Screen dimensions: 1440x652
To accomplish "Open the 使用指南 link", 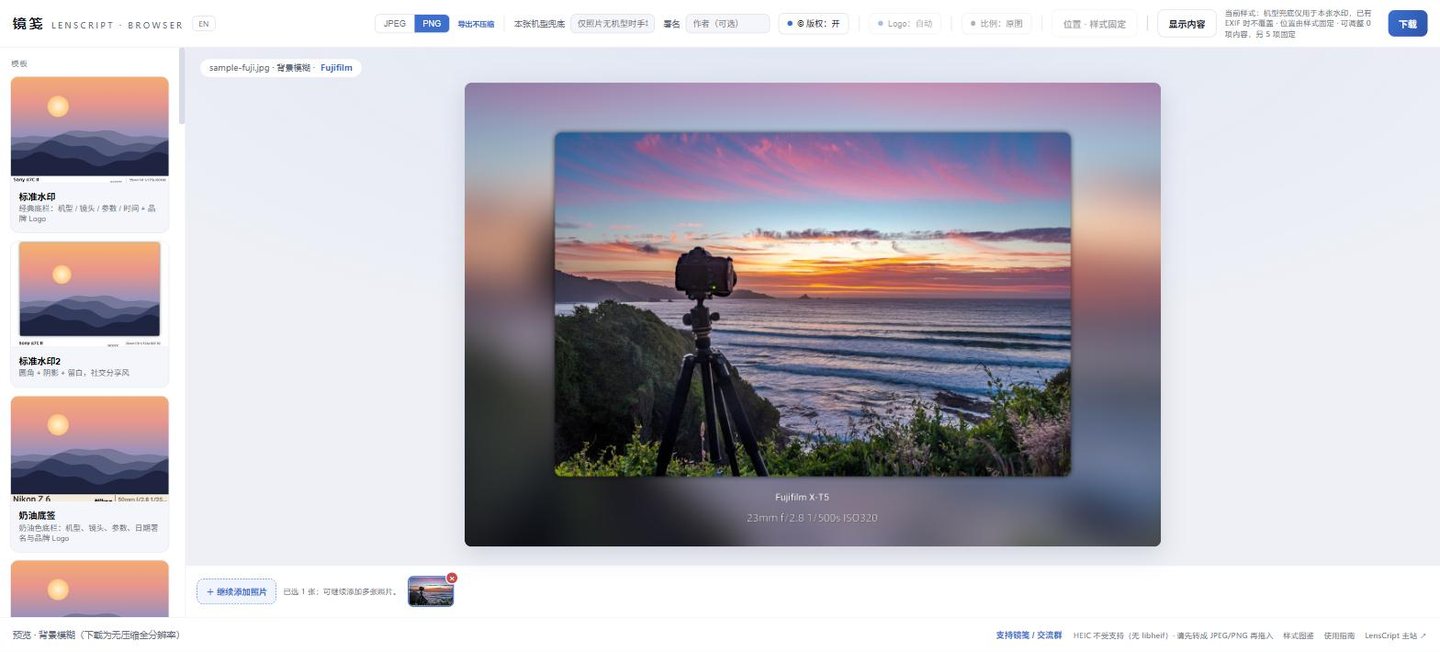I will pyautogui.click(x=1339, y=635).
